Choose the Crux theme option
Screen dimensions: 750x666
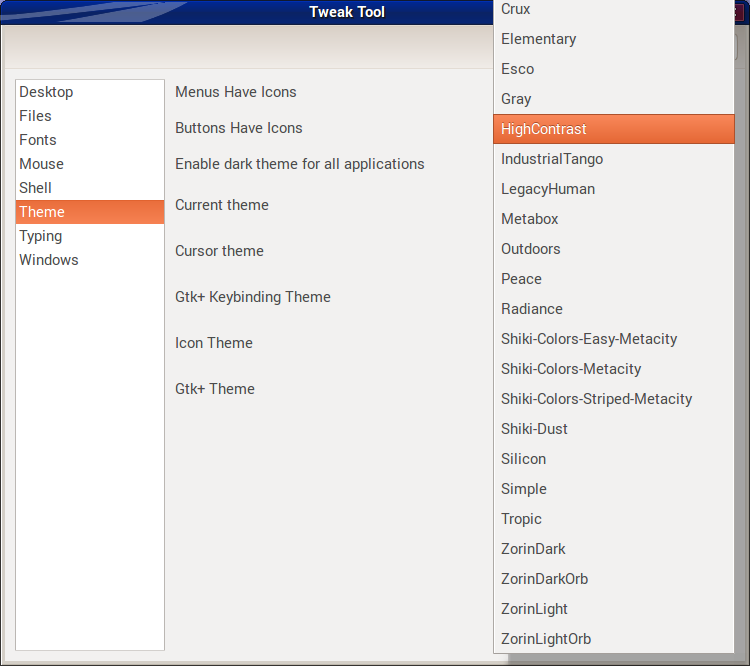click(x=516, y=9)
